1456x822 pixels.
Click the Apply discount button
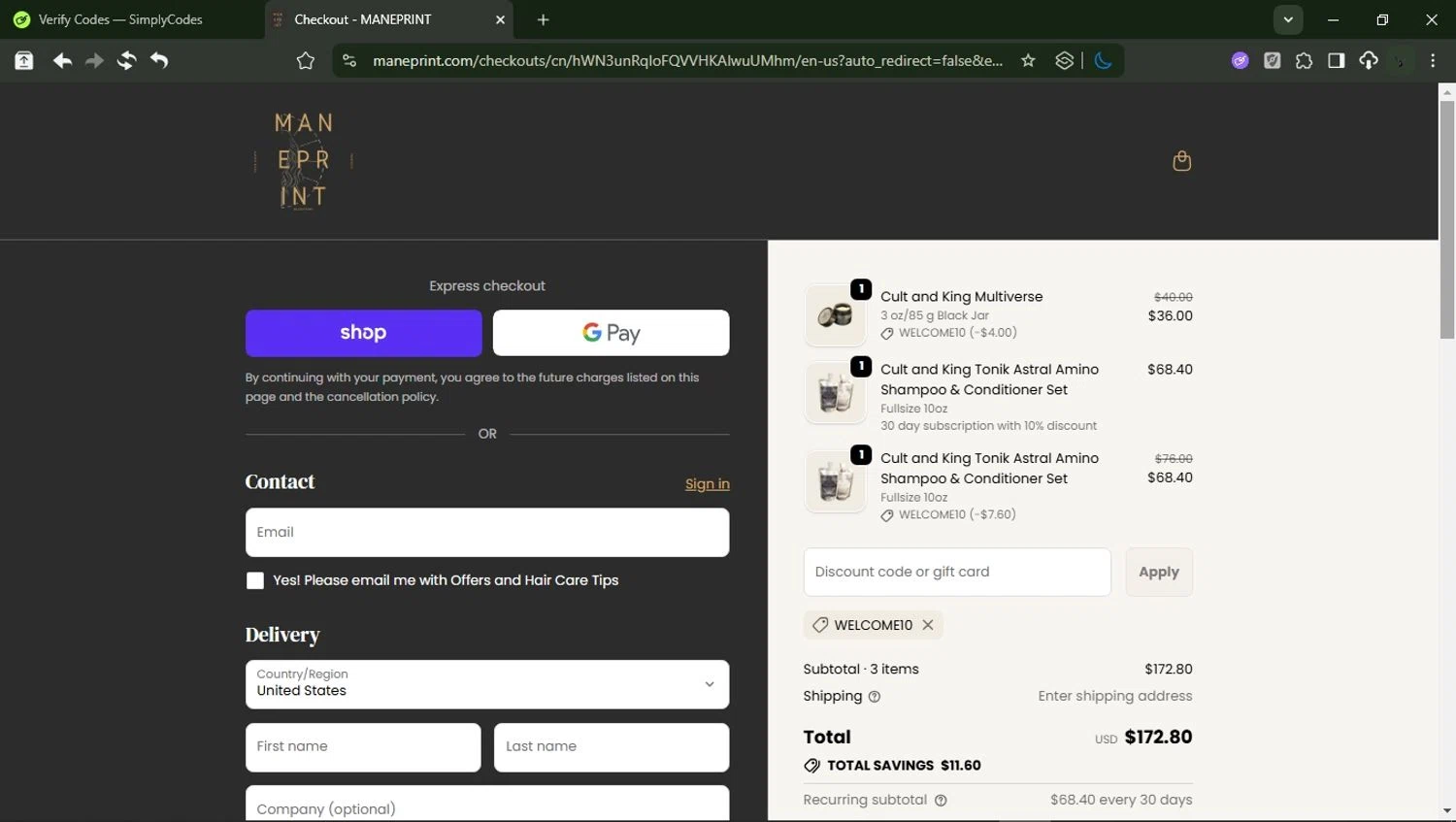[x=1159, y=572]
